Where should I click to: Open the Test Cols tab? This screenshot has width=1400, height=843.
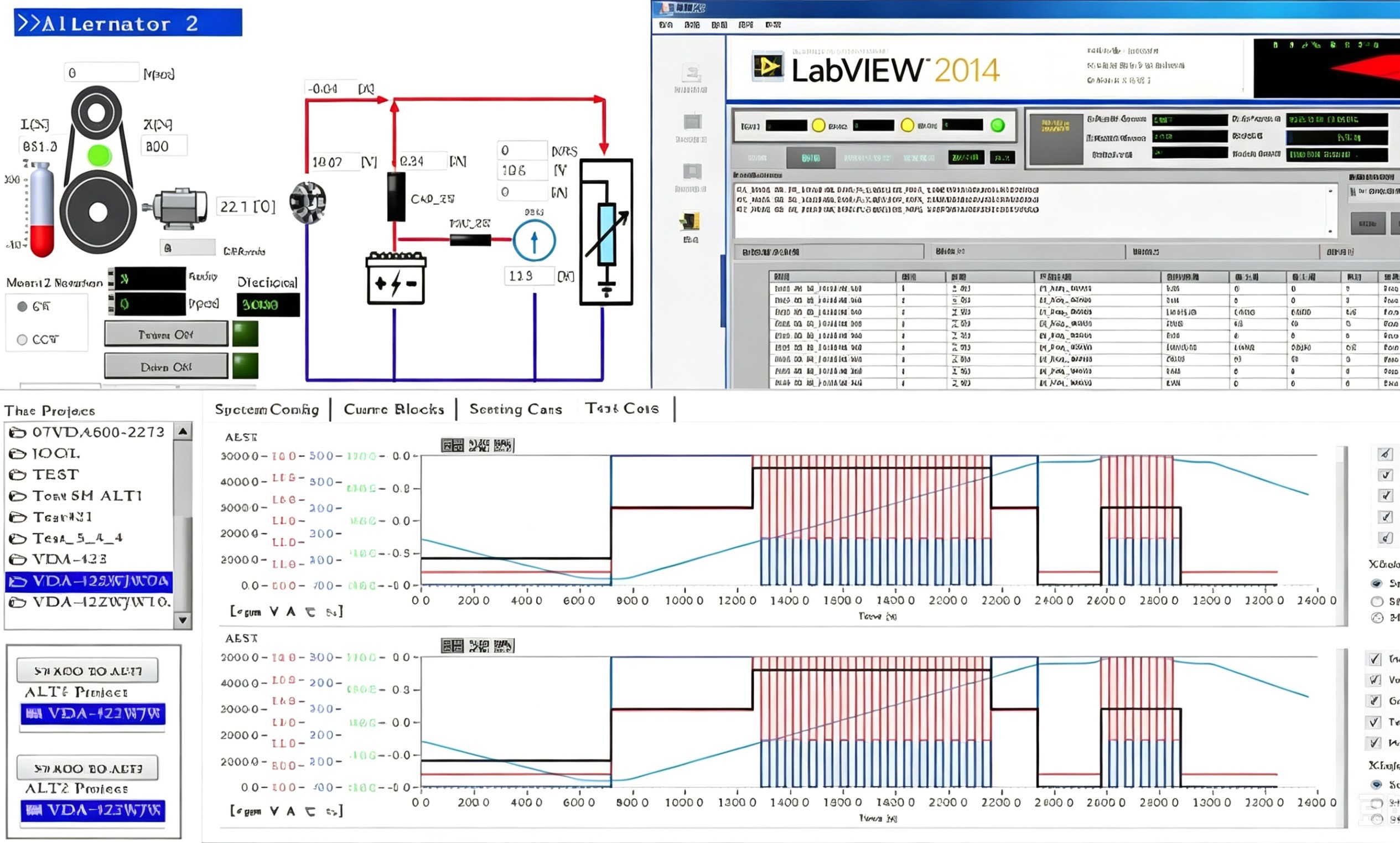click(x=622, y=409)
